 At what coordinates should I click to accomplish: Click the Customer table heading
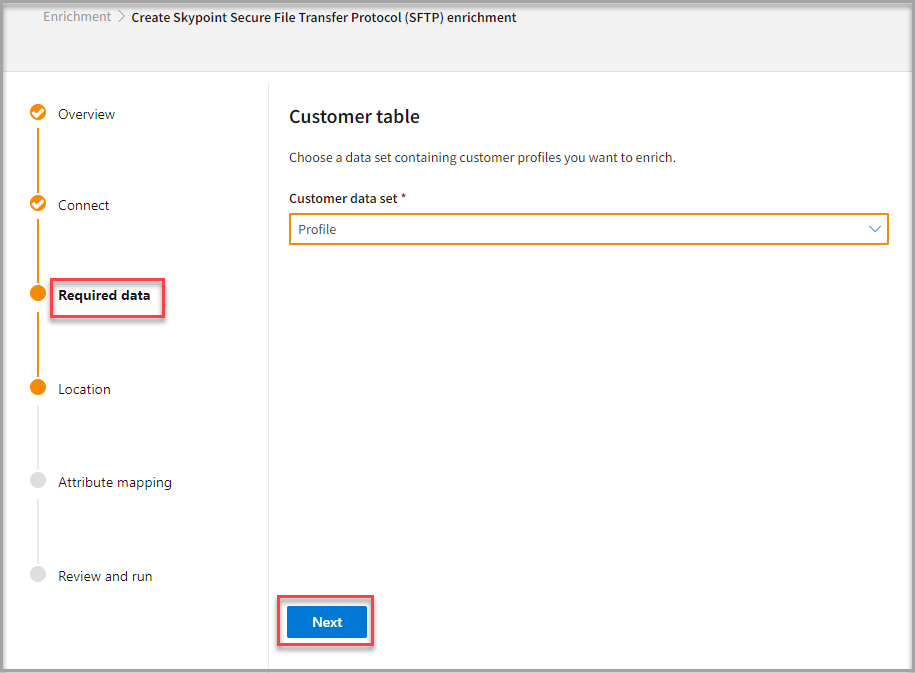[x=354, y=117]
